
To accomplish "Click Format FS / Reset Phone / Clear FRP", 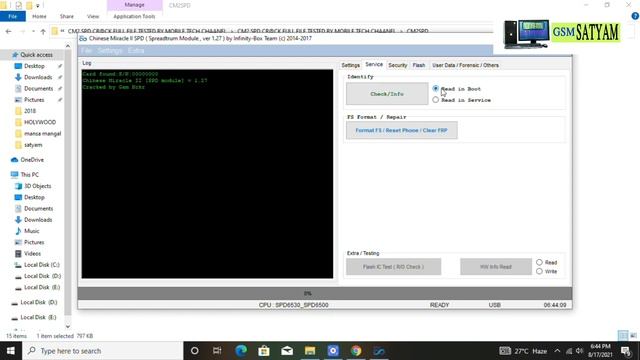I will click(x=402, y=130).
